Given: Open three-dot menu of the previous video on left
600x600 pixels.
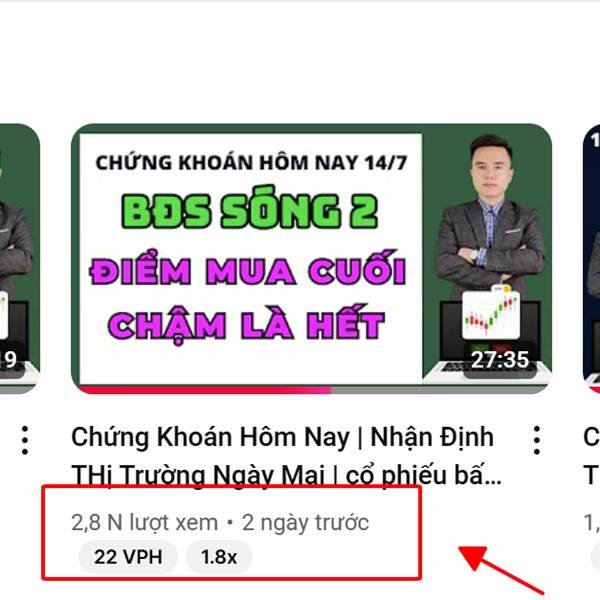Looking at the screenshot, I should [x=25, y=440].
